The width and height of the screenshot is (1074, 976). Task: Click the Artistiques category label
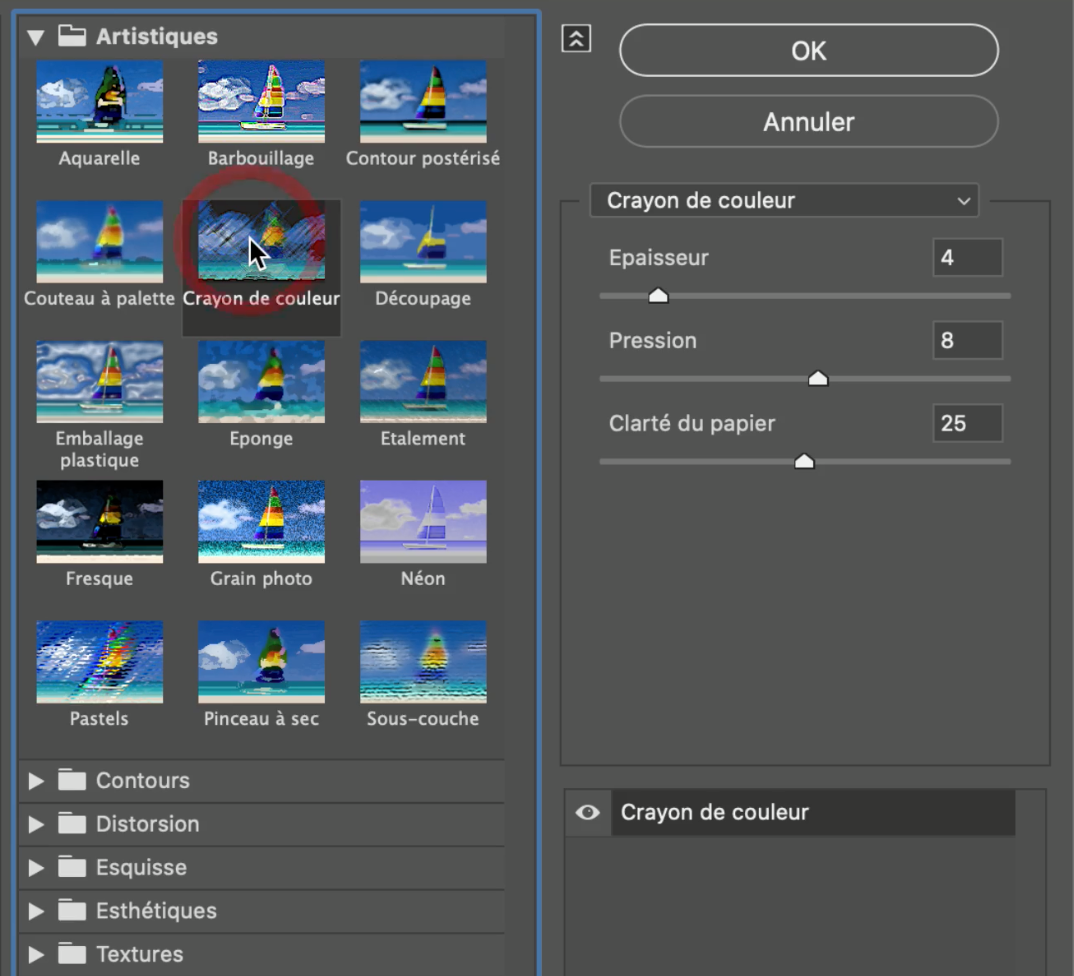pos(157,36)
